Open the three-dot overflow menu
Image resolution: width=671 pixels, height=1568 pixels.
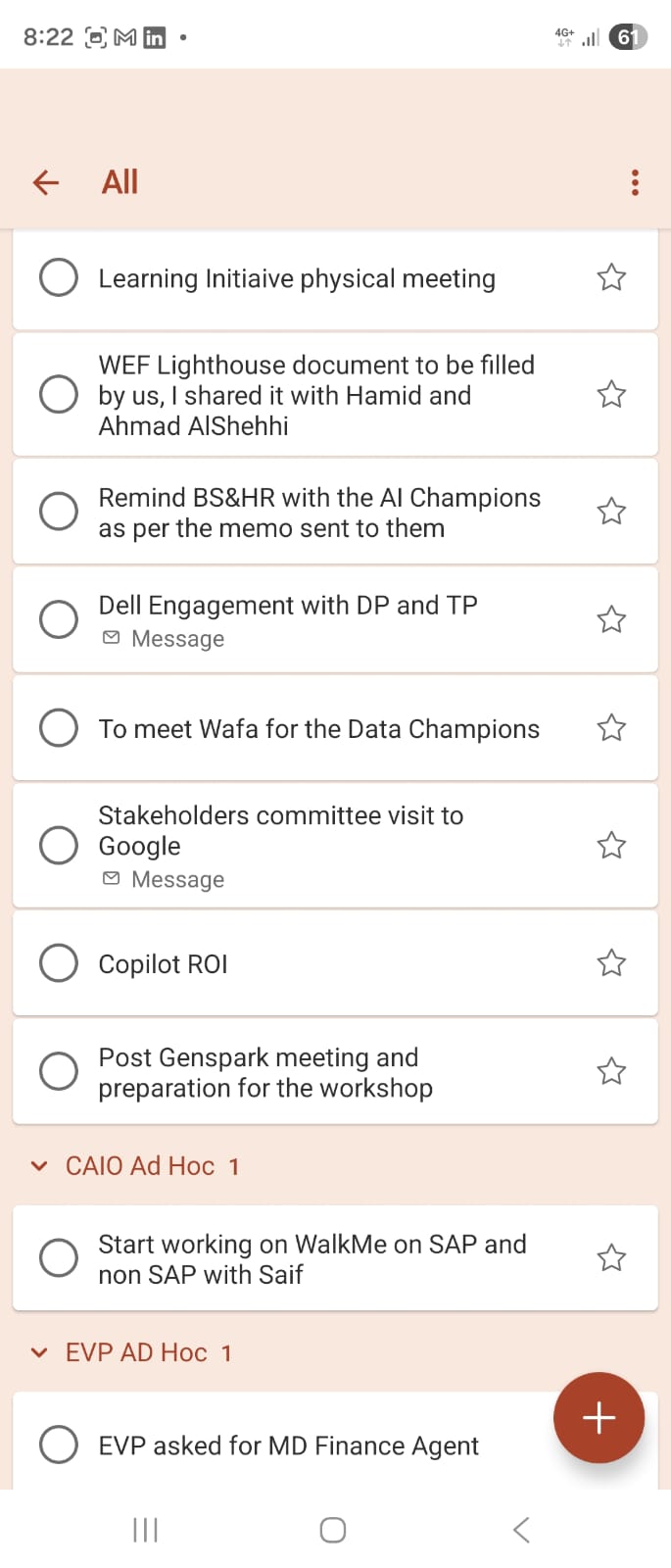635,182
